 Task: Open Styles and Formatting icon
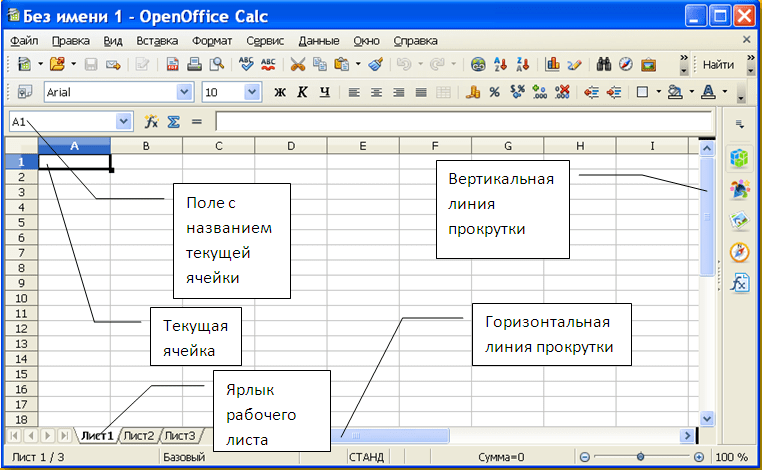coord(24,92)
